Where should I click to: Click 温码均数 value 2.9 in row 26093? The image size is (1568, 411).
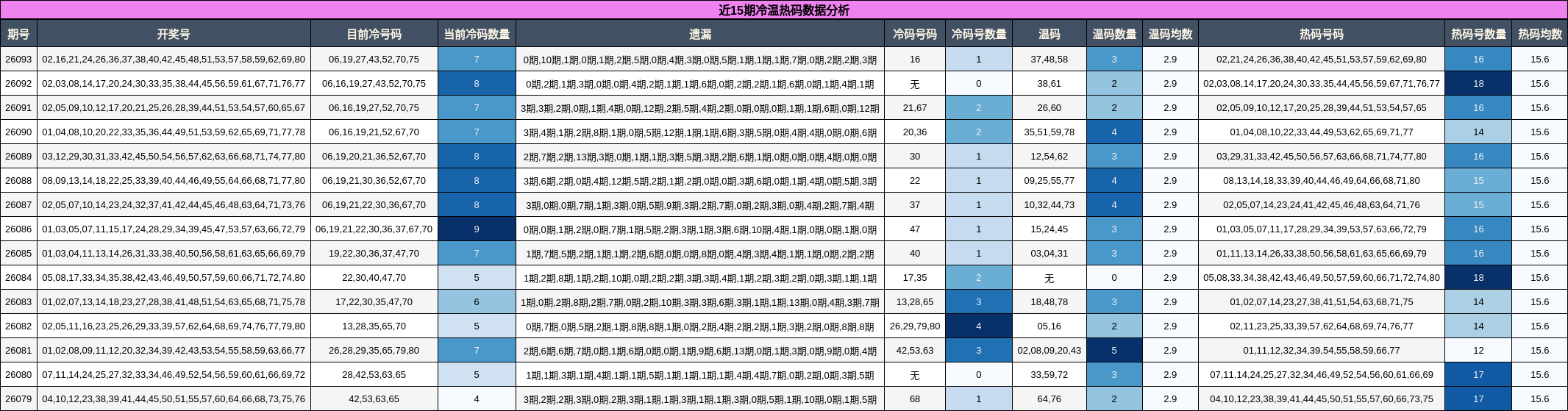click(1170, 60)
